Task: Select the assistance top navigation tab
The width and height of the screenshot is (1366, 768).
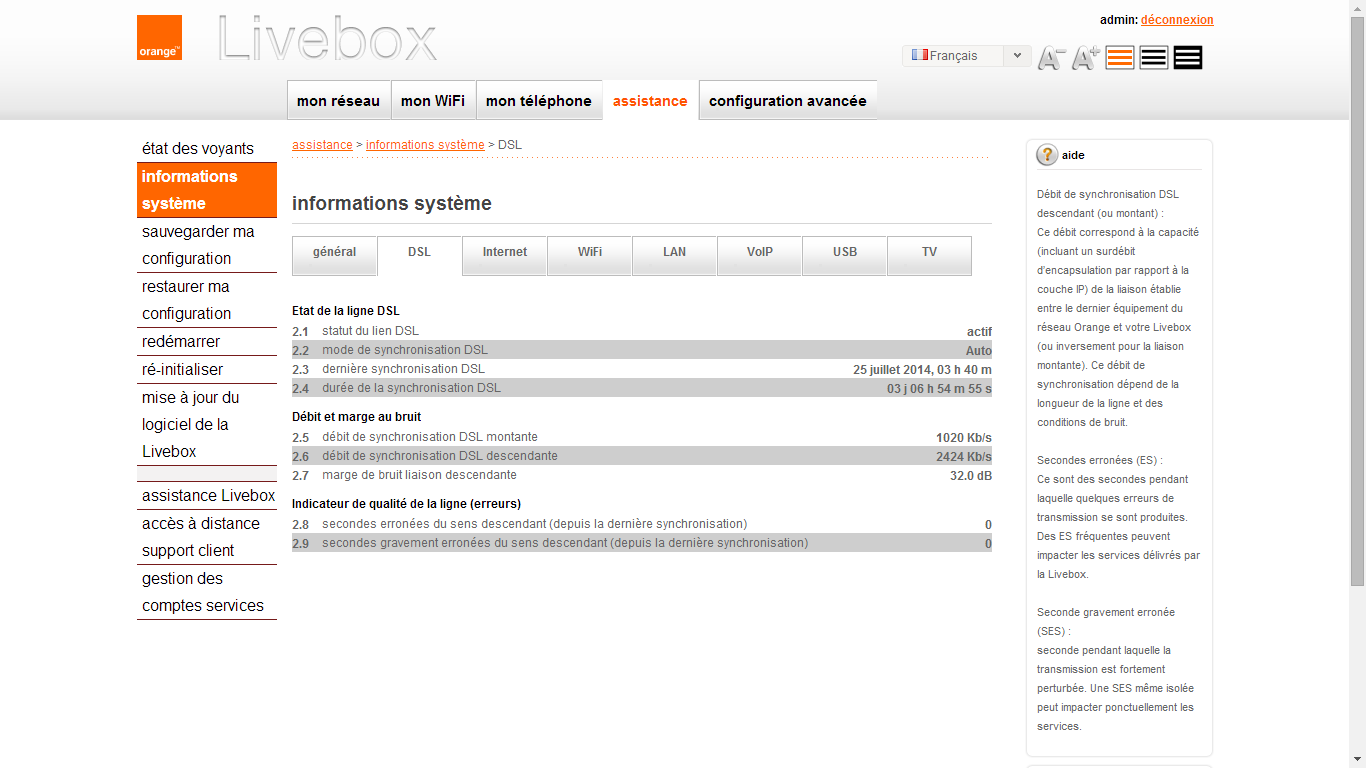Action: (650, 101)
